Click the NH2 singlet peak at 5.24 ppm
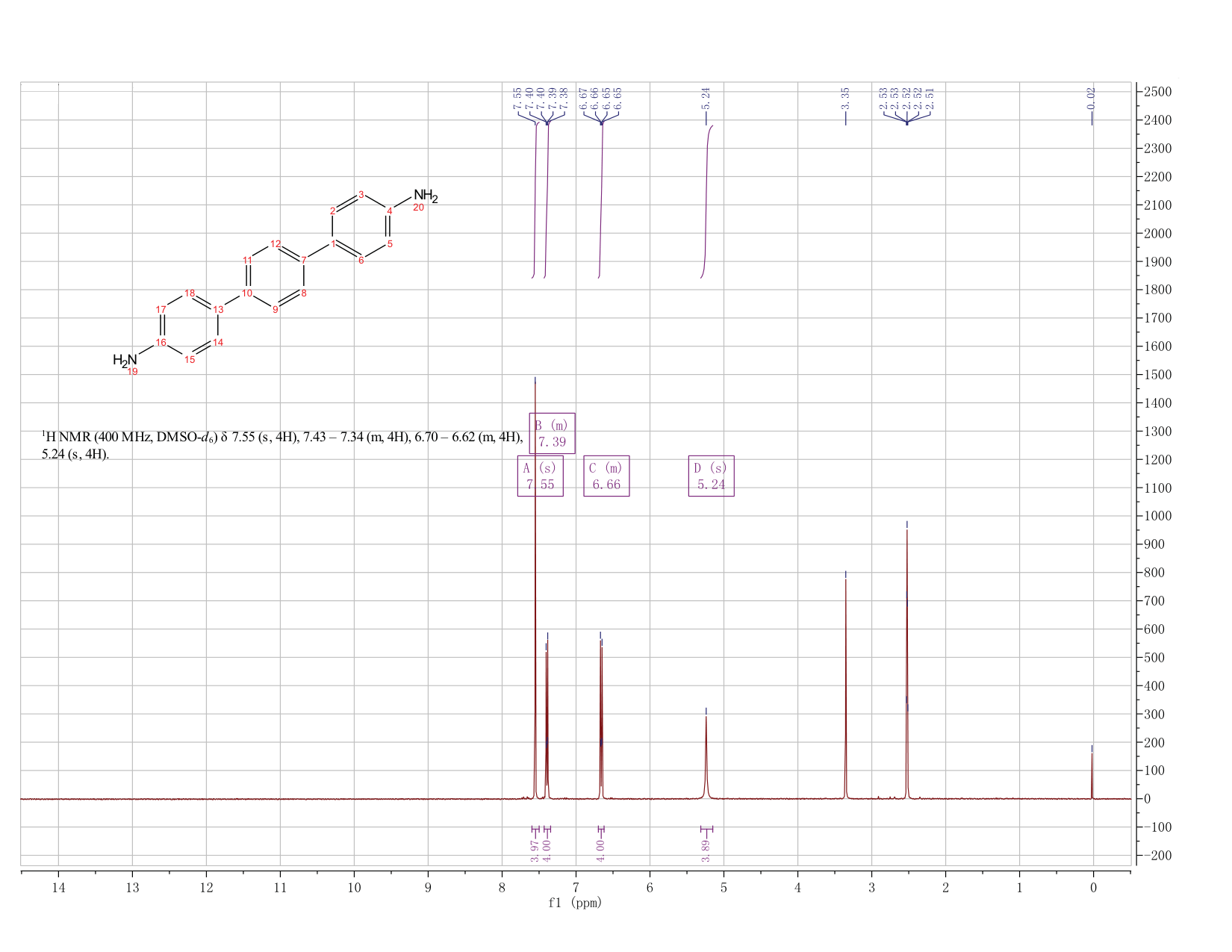This screenshot has width=1232, height=952. pos(706,758)
